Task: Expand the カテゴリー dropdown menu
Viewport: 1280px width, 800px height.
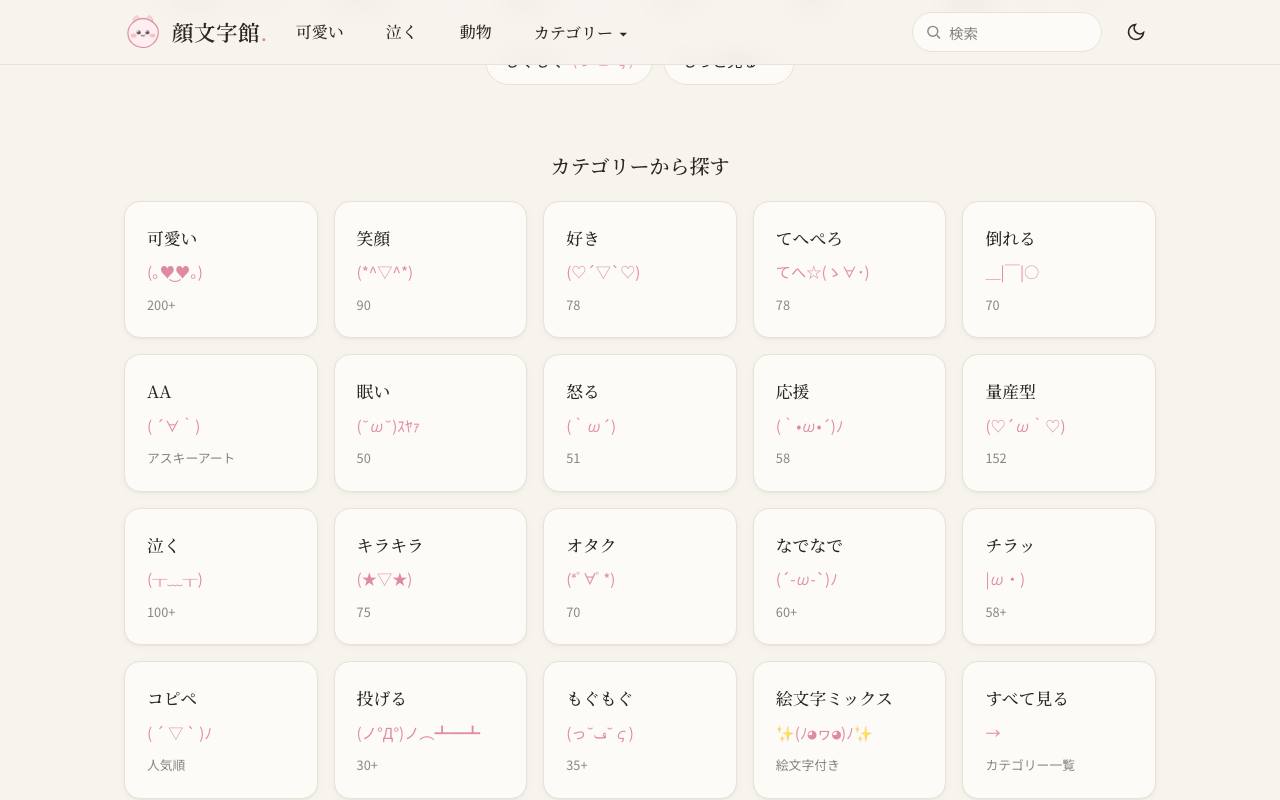Action: tap(581, 32)
